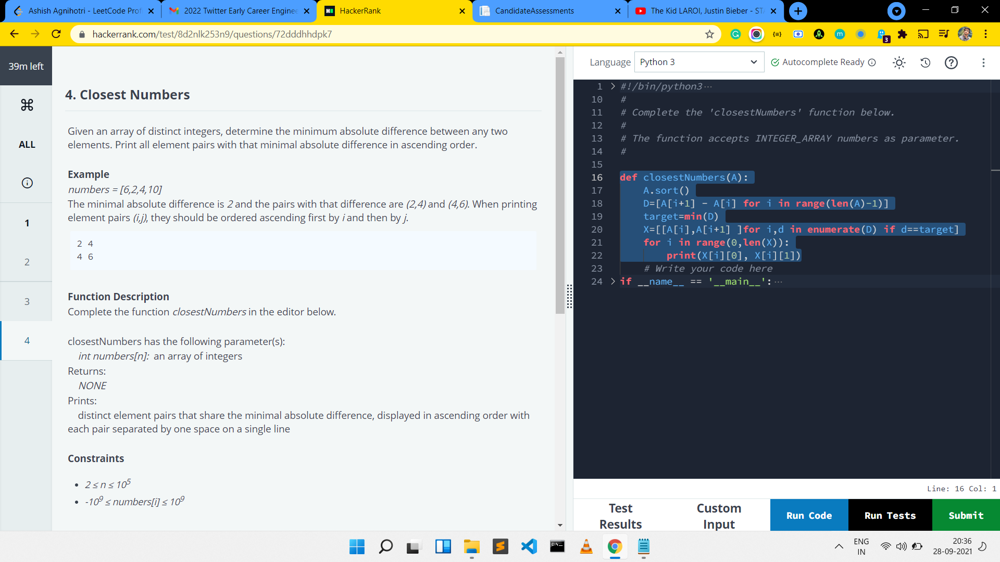Click line 16 def closestNumbers code
Viewport: 1000px width, 562px height.
[684, 177]
